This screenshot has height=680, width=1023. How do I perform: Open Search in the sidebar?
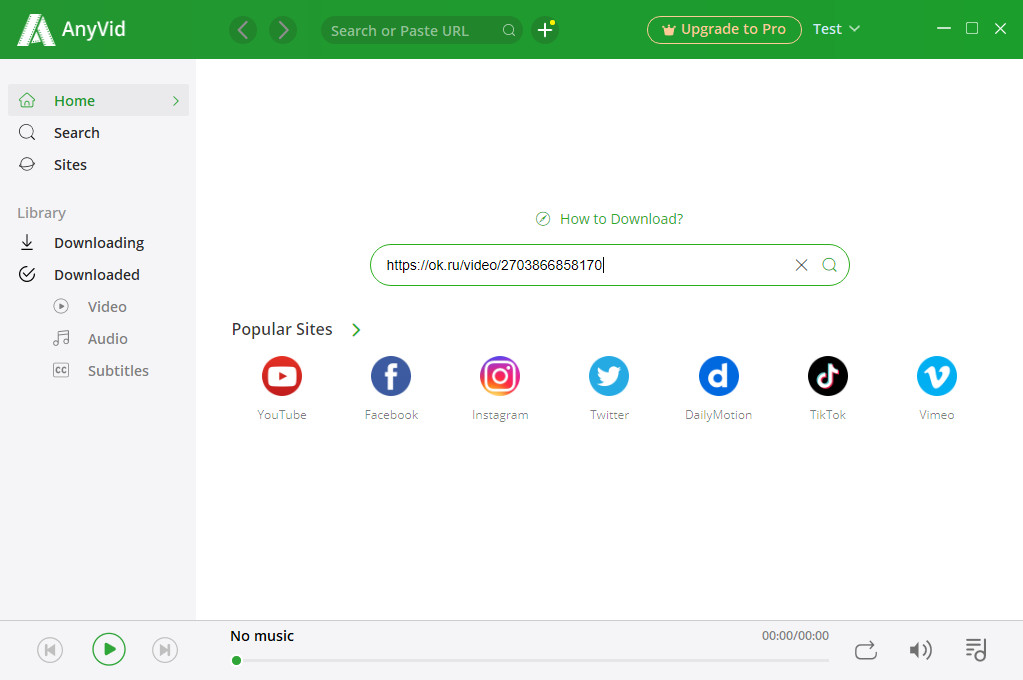[99, 132]
